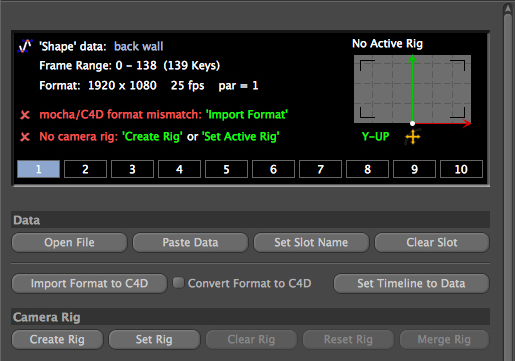Select data slot 8
The width and height of the screenshot is (515, 361).
point(367,169)
